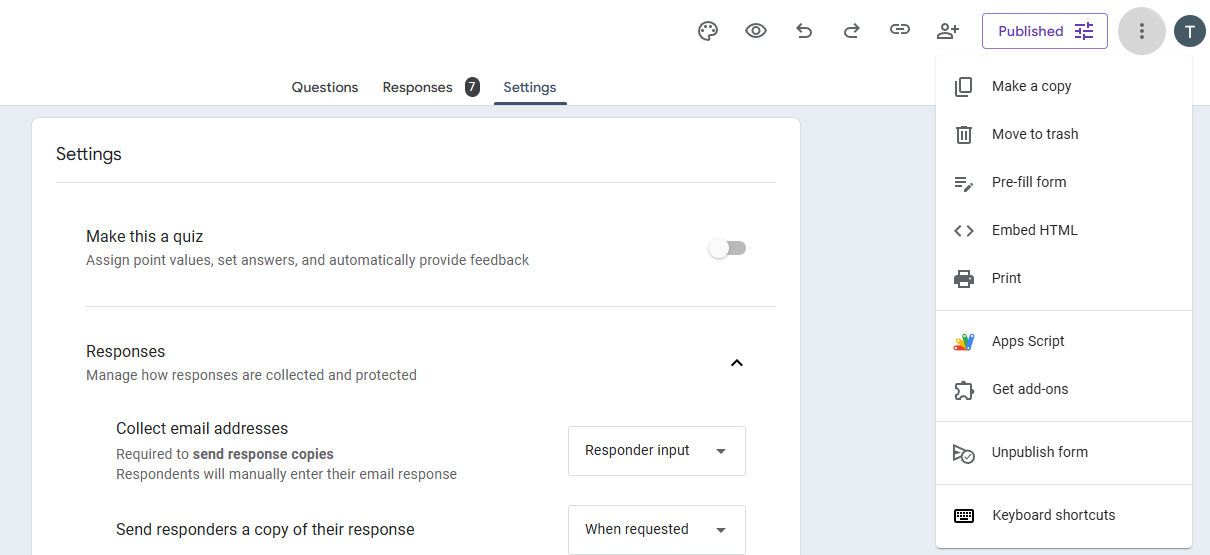
Task: Open the Settings tab
Action: coord(530,87)
